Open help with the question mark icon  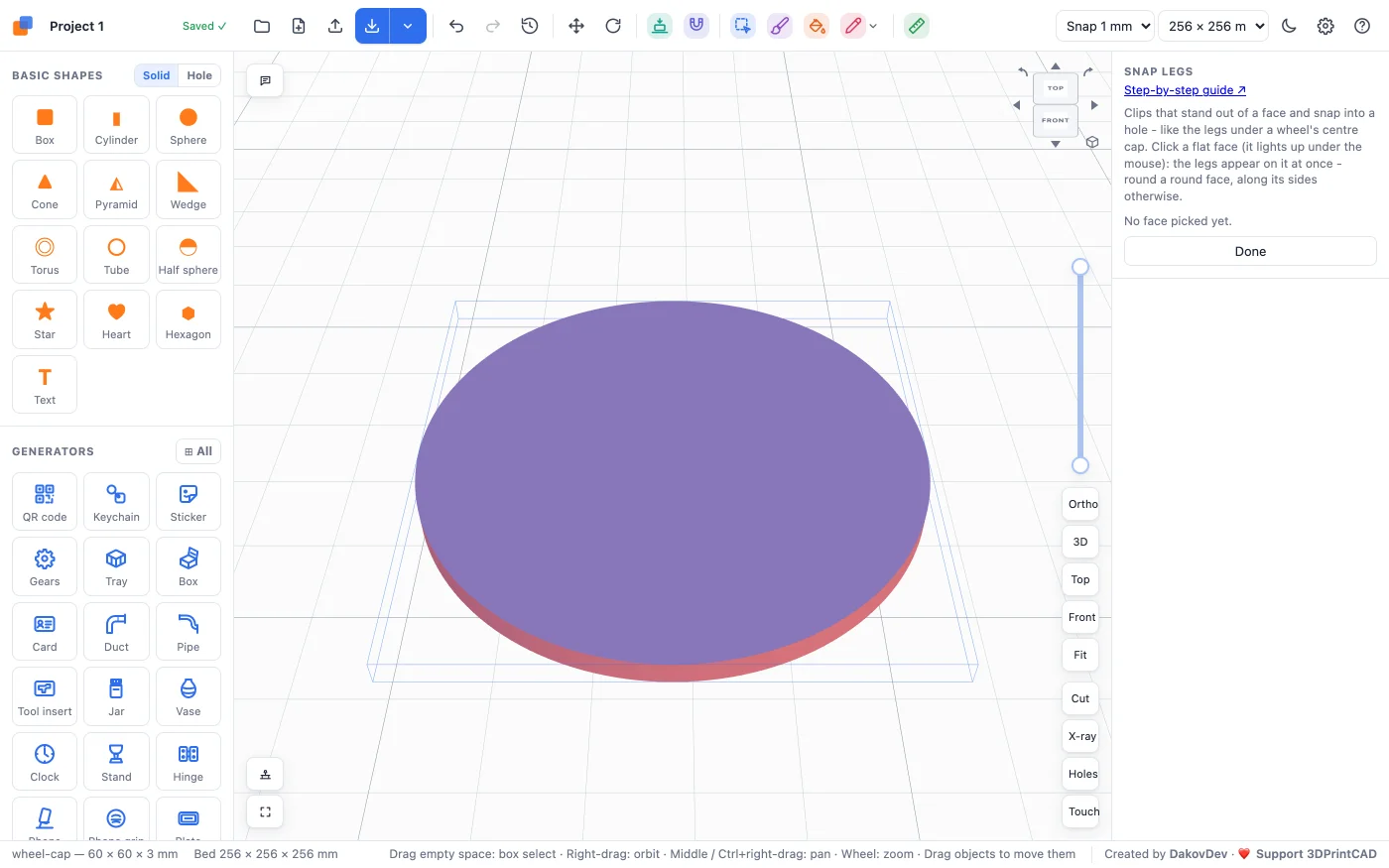[x=1362, y=26]
